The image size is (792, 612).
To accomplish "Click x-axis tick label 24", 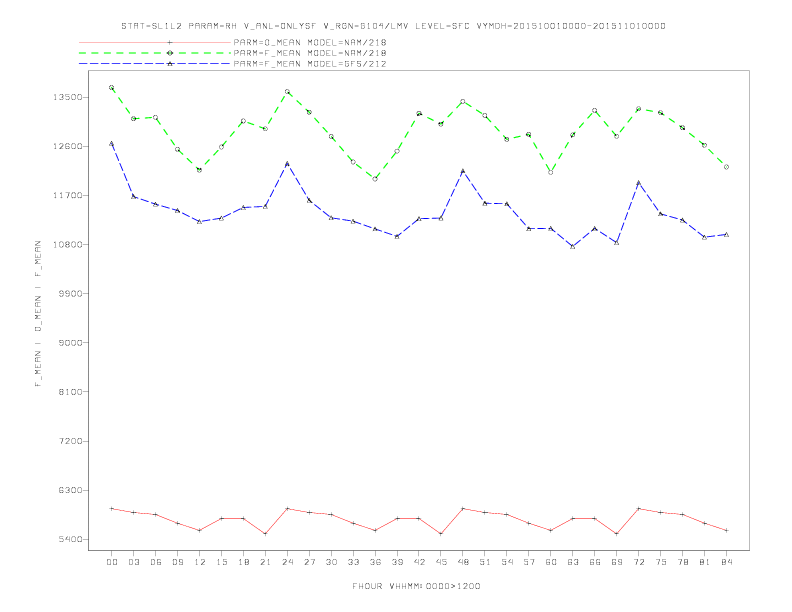I will [x=287, y=562].
